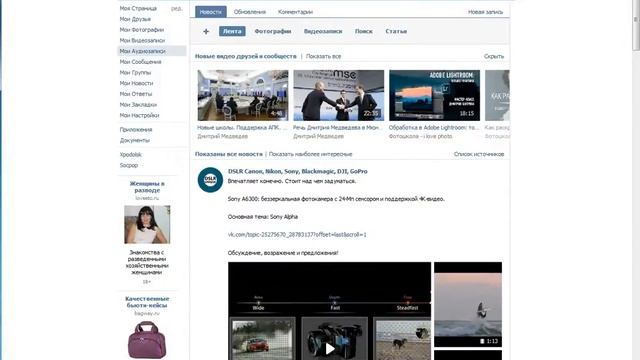Click Новые видео друзей и сообществ heading
The width and height of the screenshot is (640, 360).
coord(246,56)
